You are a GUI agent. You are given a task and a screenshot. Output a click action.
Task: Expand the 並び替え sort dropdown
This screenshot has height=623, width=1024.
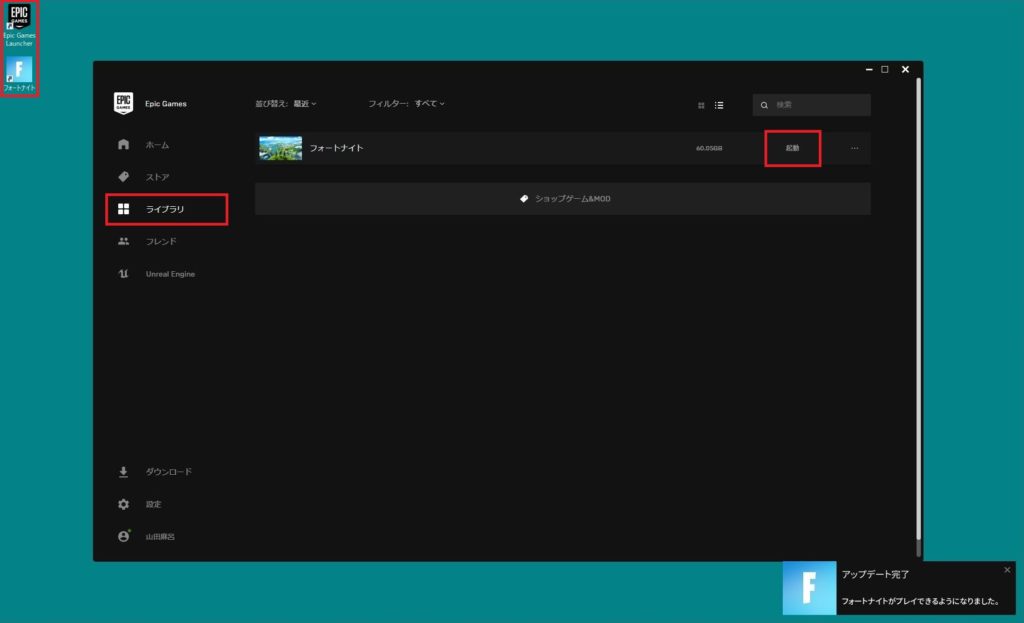(286, 104)
